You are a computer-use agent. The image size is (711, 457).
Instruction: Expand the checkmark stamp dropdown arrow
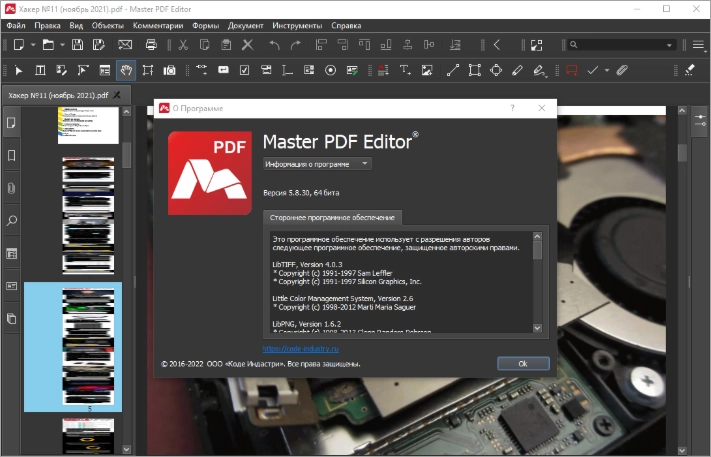coord(607,71)
